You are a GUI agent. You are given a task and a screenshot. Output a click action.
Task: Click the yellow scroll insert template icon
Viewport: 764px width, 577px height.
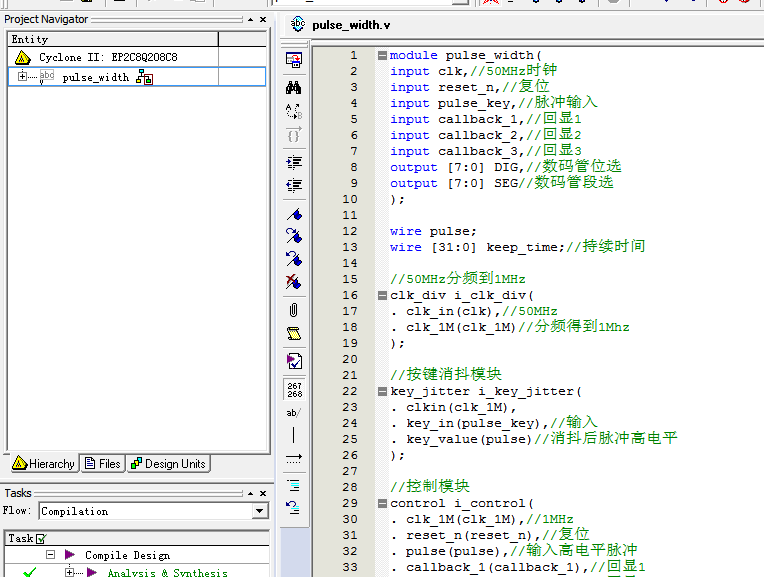(x=294, y=333)
